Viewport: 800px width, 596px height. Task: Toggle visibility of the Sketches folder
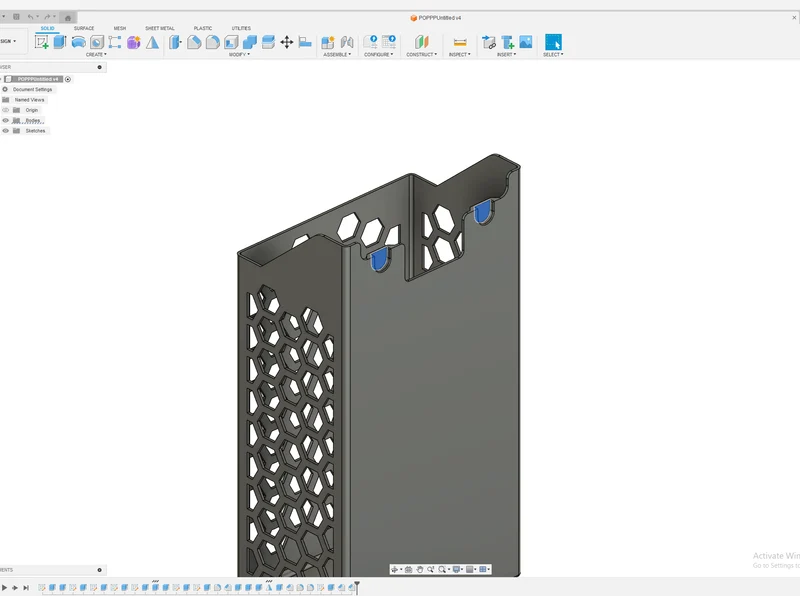pyautogui.click(x=6, y=131)
